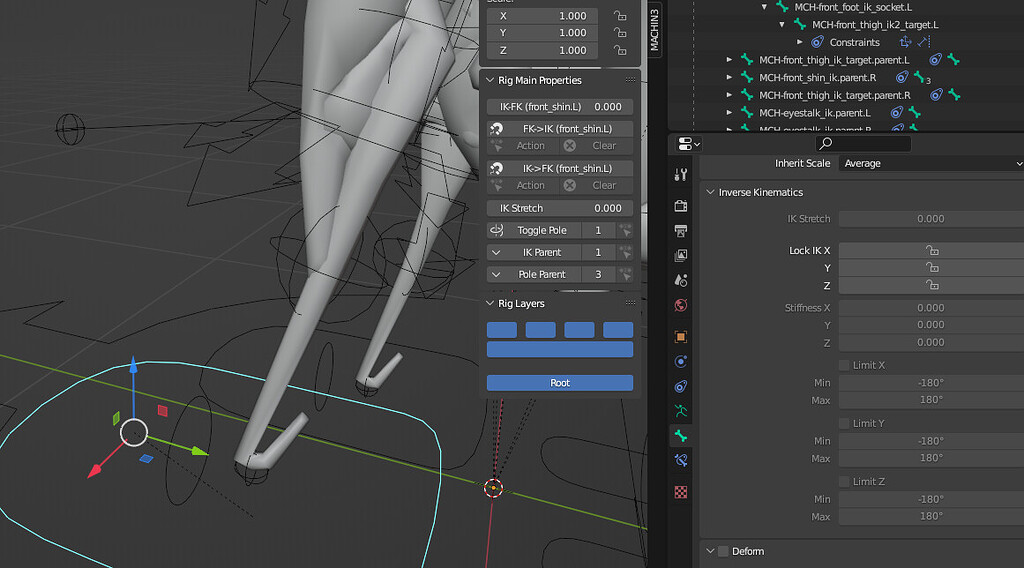Expand MCH-front_shin_ik.parent.R in outliner
This screenshot has width=1024, height=568.
coord(729,77)
